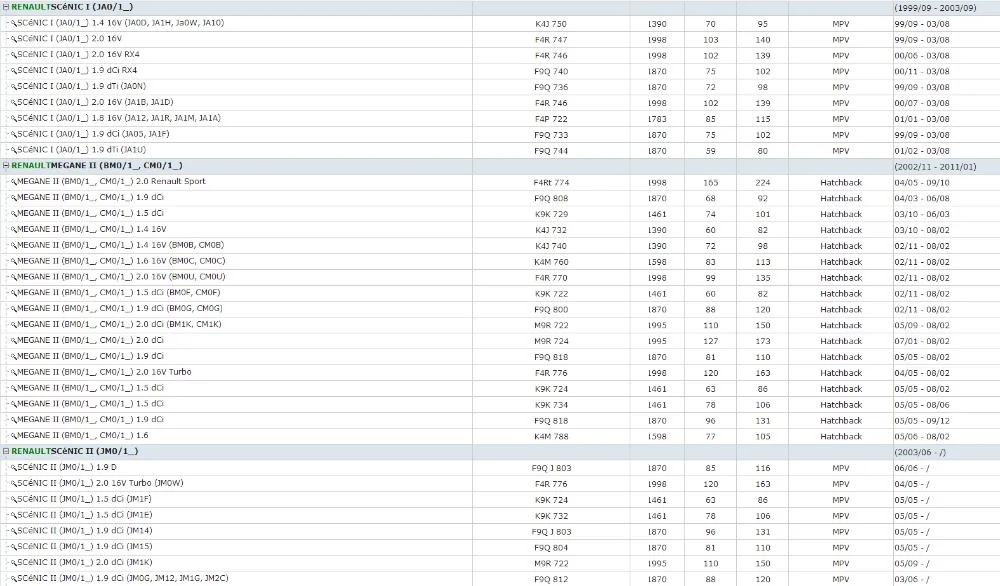Screen dimensions: 1000x586
Task: Select the MEGANE II 2.0 dCi row with engine M9R 724
Action: (500, 341)
